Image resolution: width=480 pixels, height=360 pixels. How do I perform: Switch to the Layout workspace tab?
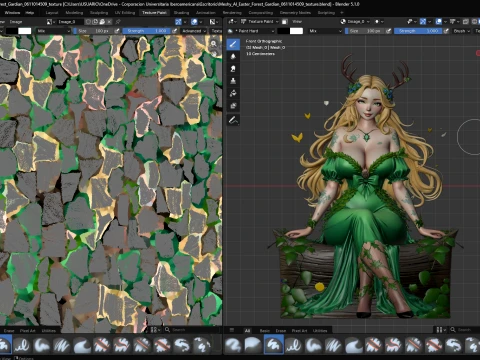(x=52, y=13)
